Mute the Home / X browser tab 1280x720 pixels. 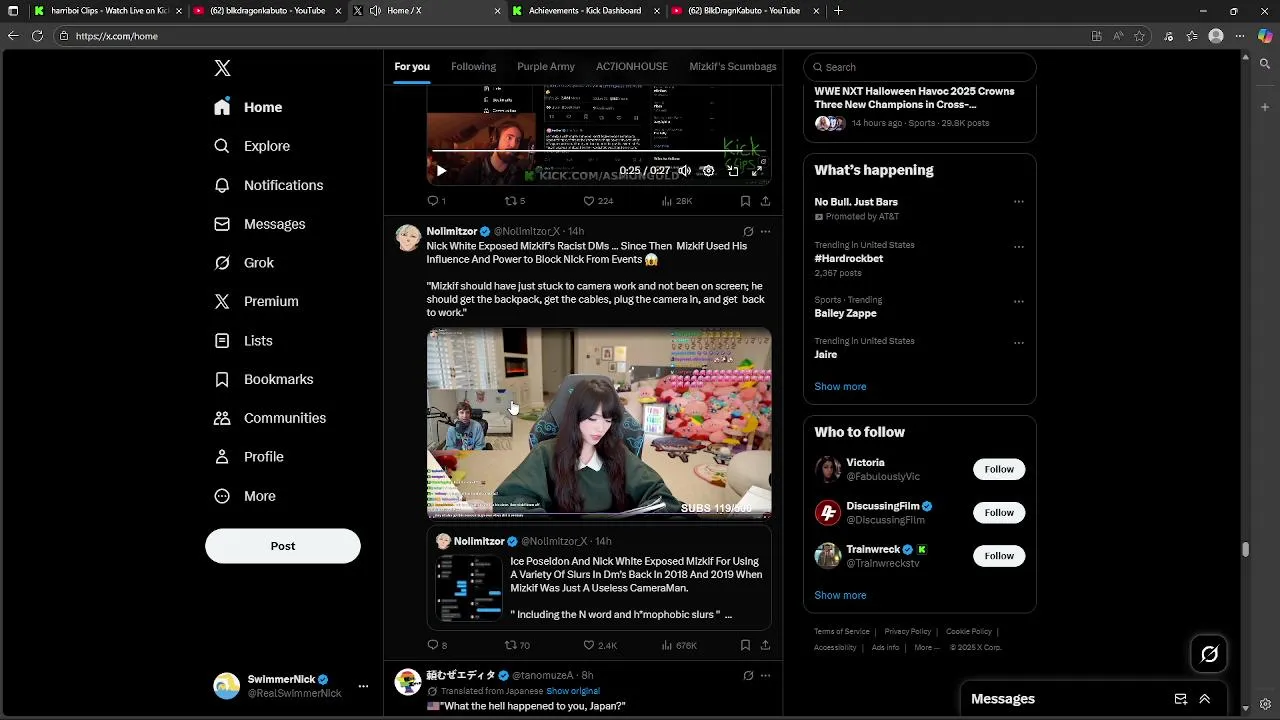(375, 11)
